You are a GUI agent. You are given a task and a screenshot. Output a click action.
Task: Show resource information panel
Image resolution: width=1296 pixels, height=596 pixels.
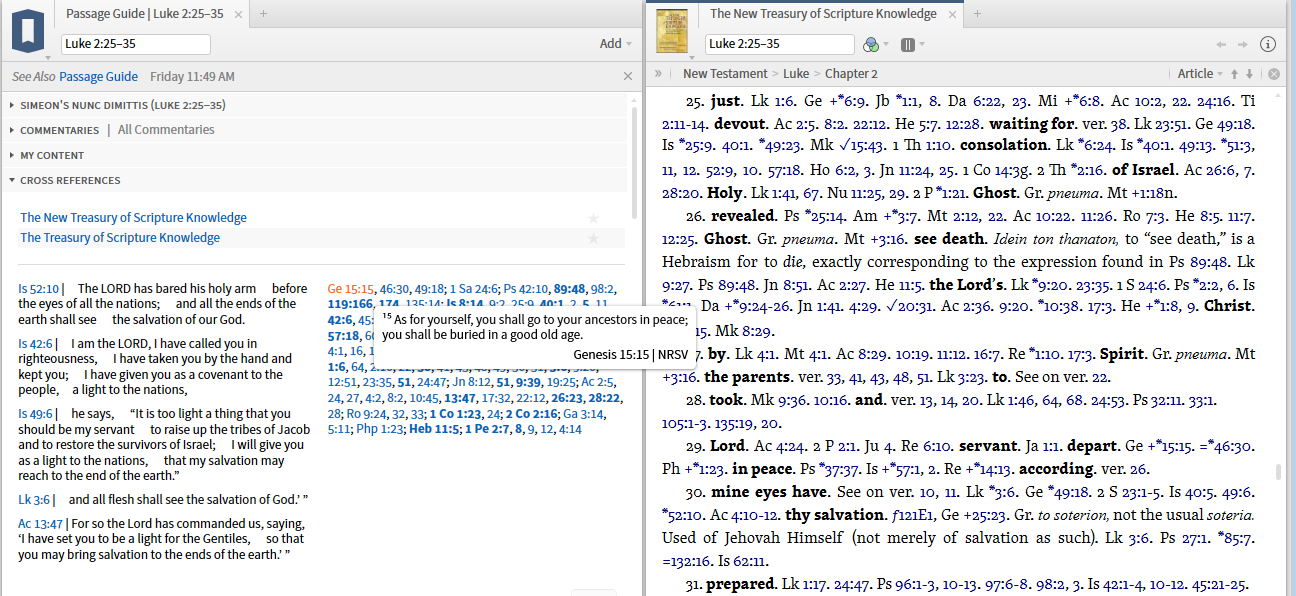pos(1268,44)
